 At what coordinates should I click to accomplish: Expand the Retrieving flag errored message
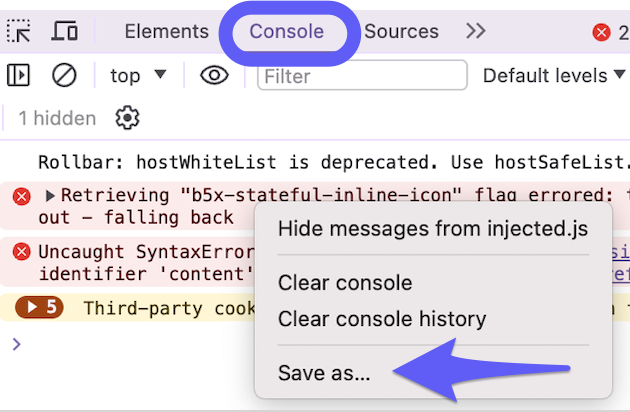(x=50, y=196)
